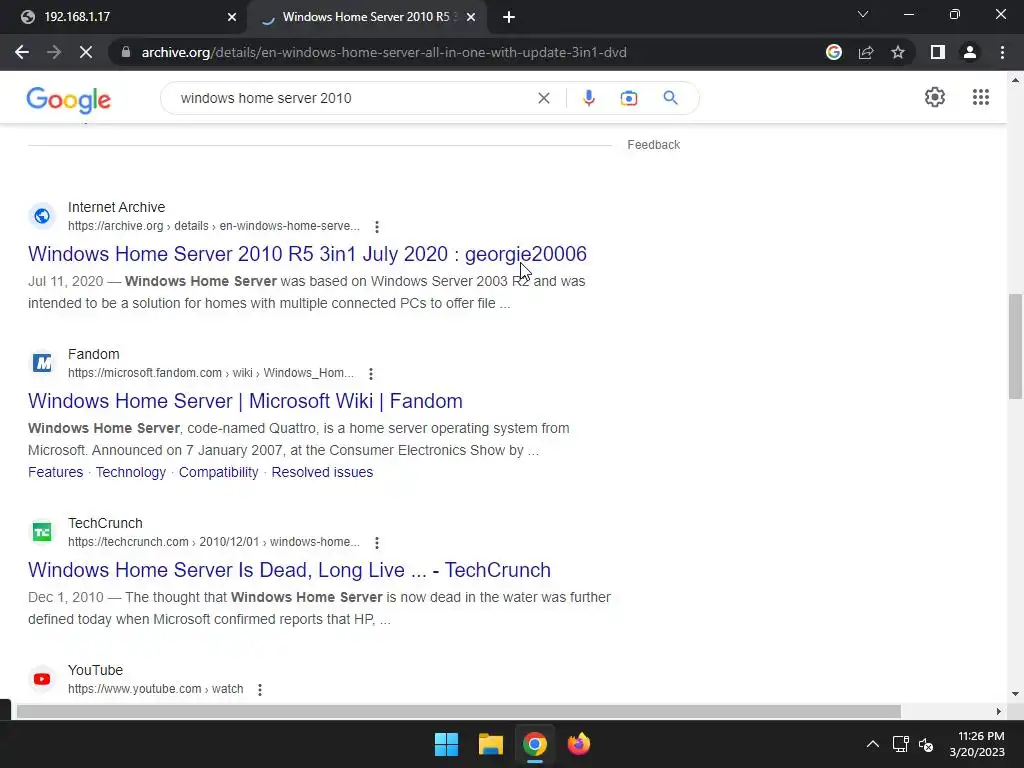
Task: Click the Fandom result favicon
Action: click(x=42, y=362)
